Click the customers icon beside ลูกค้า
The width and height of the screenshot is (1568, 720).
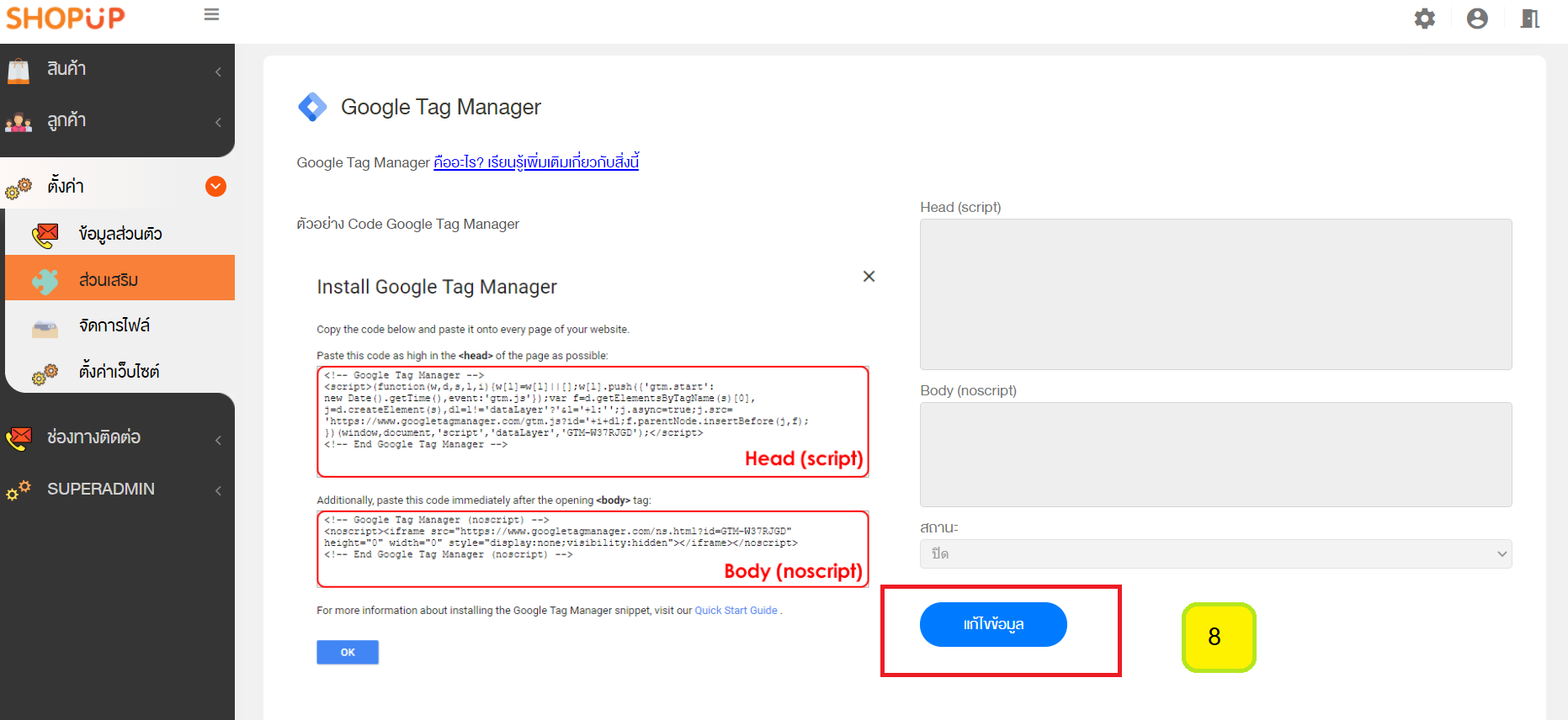(19, 123)
